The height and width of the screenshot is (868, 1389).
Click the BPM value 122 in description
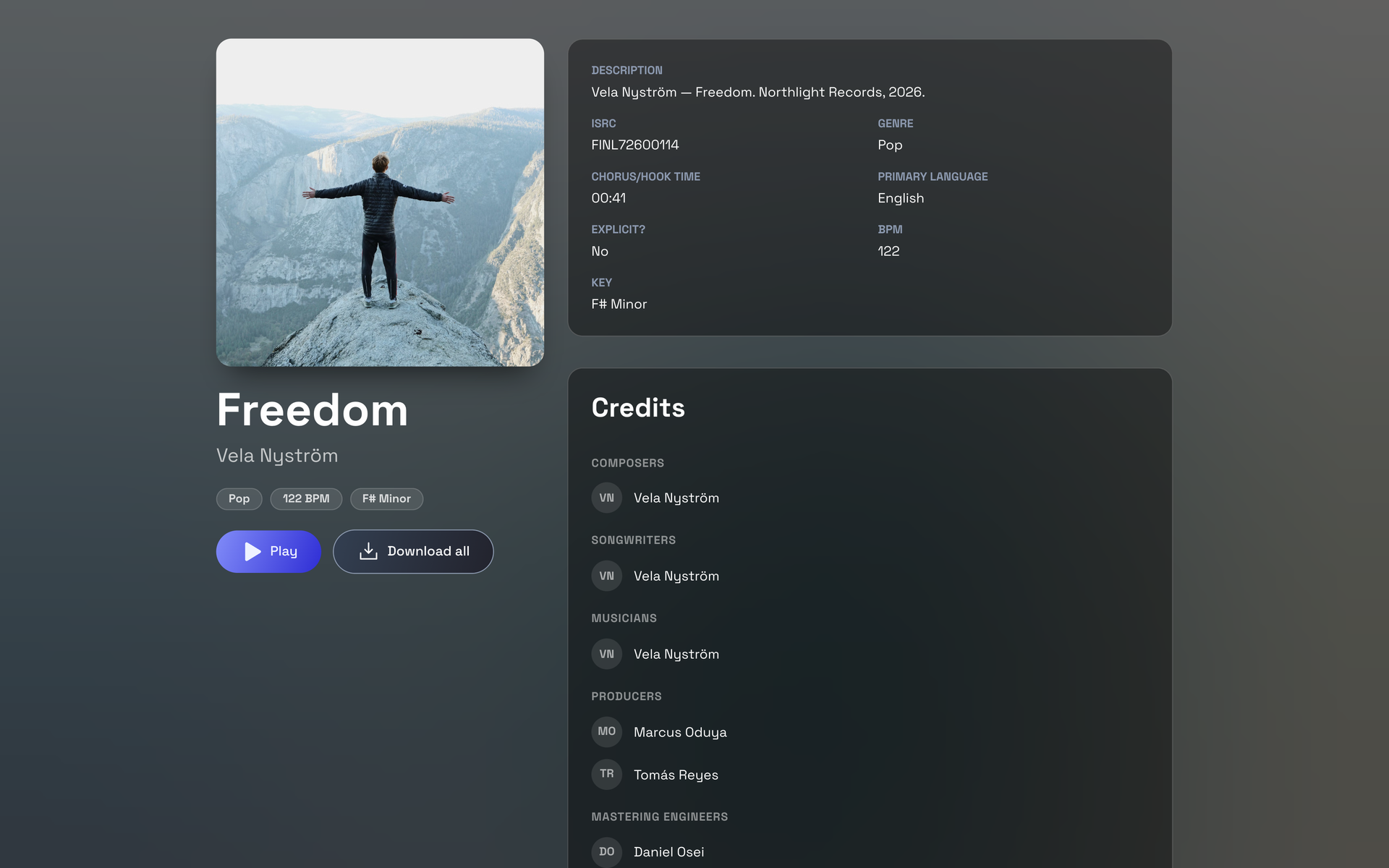[888, 251]
